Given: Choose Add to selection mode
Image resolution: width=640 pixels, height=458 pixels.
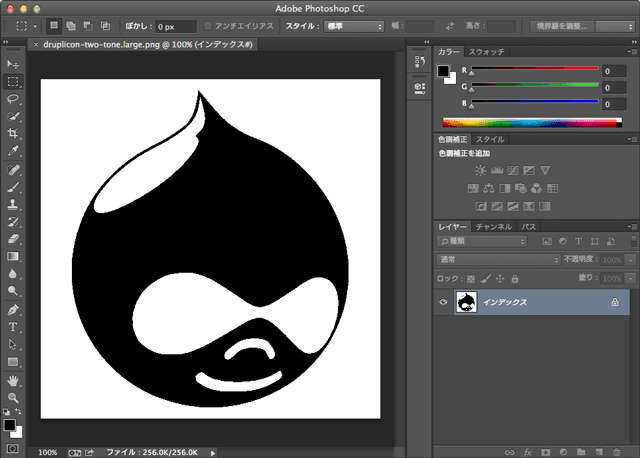Looking at the screenshot, I should pyautogui.click(x=71, y=26).
